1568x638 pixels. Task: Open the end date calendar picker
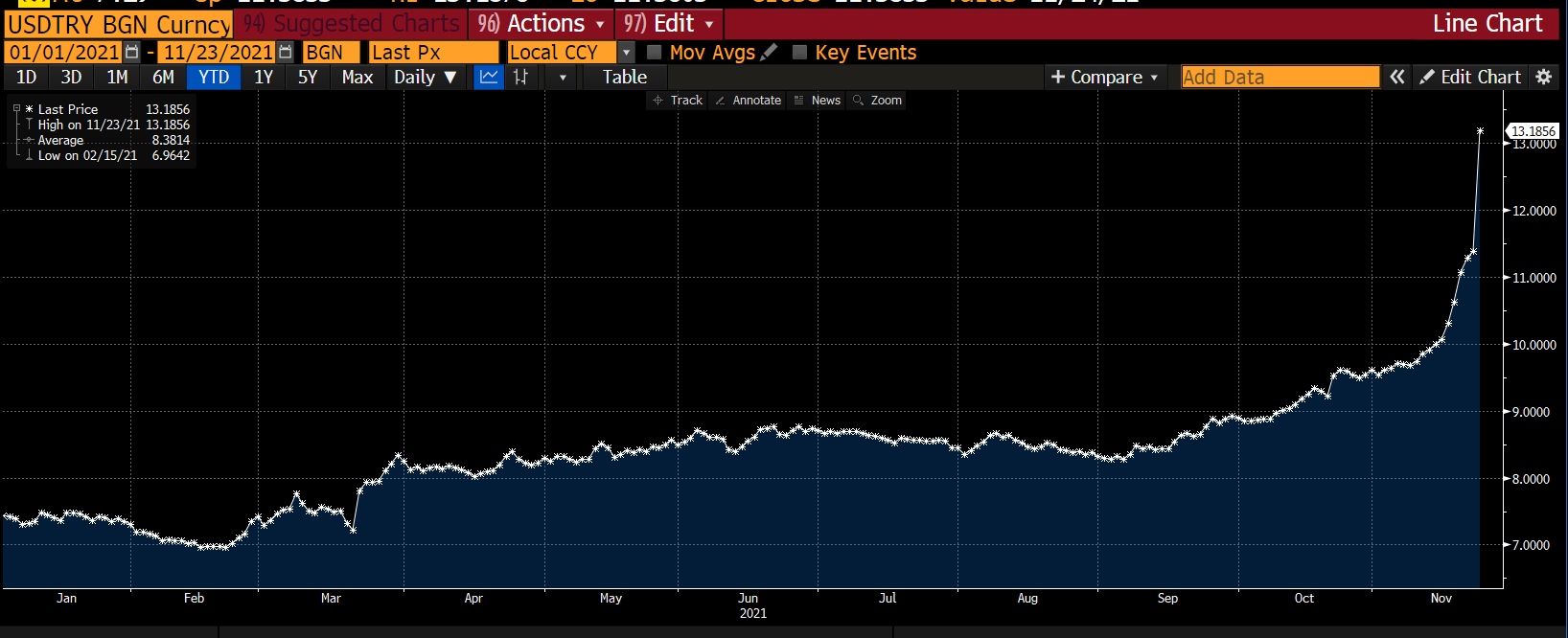pyautogui.click(x=285, y=53)
